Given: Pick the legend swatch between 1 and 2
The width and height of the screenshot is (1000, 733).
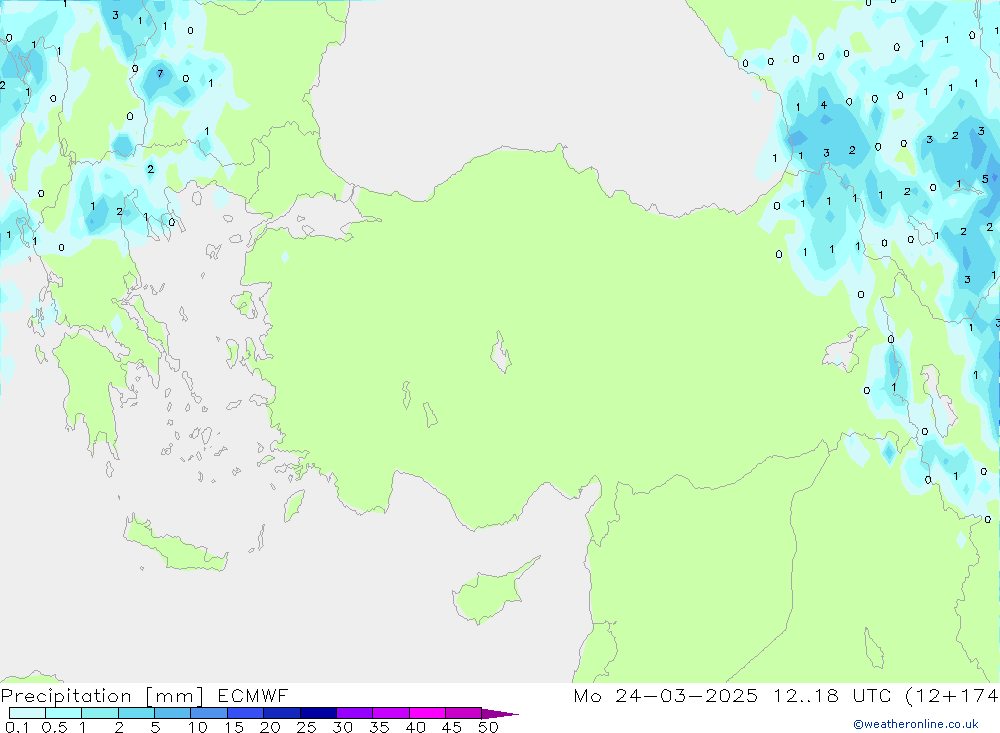Looking at the screenshot, I should [100, 713].
